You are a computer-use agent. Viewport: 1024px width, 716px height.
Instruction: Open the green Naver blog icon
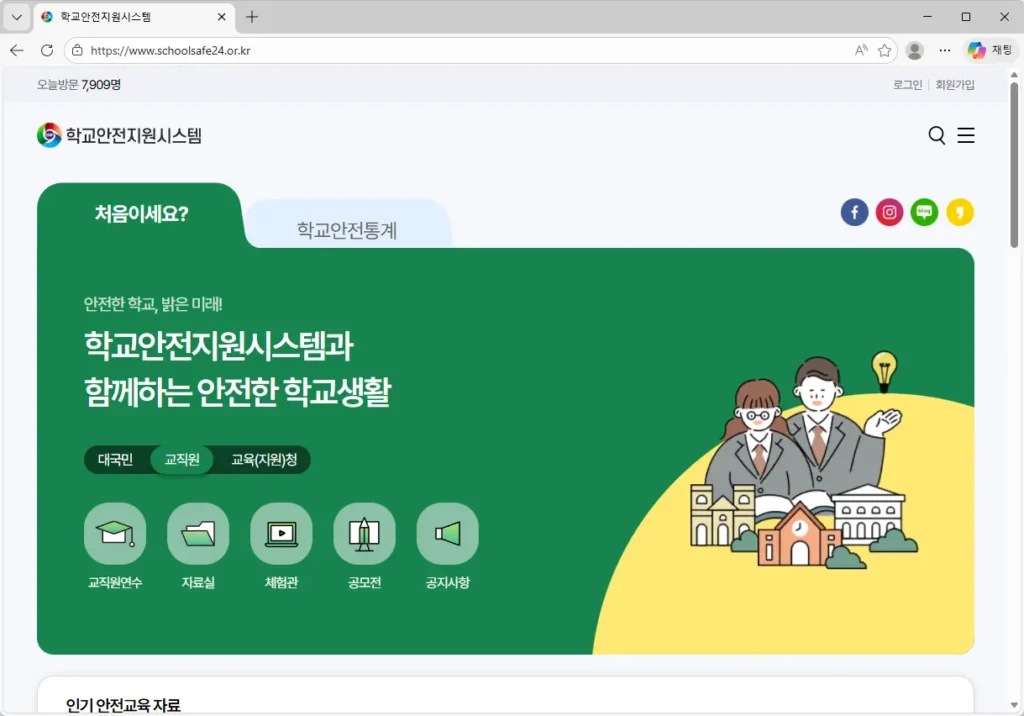click(924, 212)
